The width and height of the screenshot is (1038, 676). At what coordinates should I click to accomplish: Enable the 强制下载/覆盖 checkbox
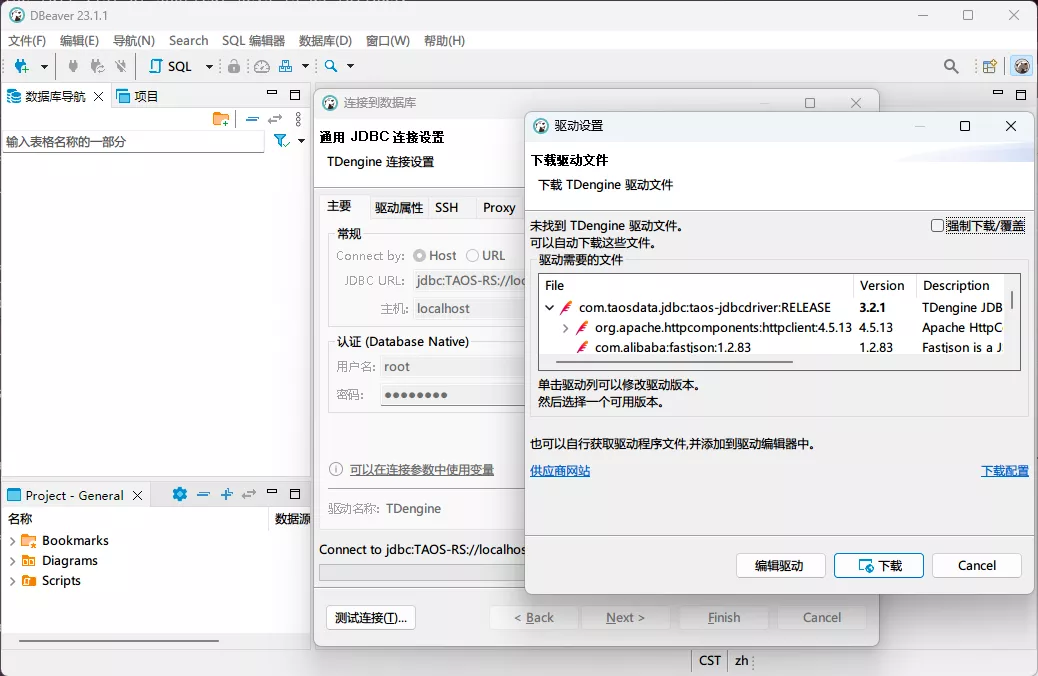[937, 226]
